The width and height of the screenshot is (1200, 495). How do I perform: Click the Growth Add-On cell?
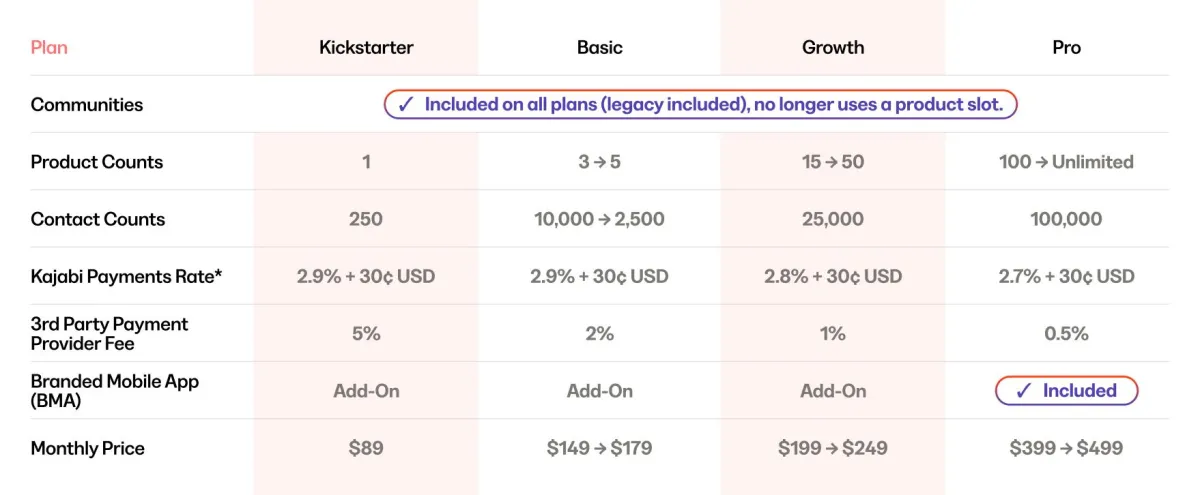pos(833,391)
